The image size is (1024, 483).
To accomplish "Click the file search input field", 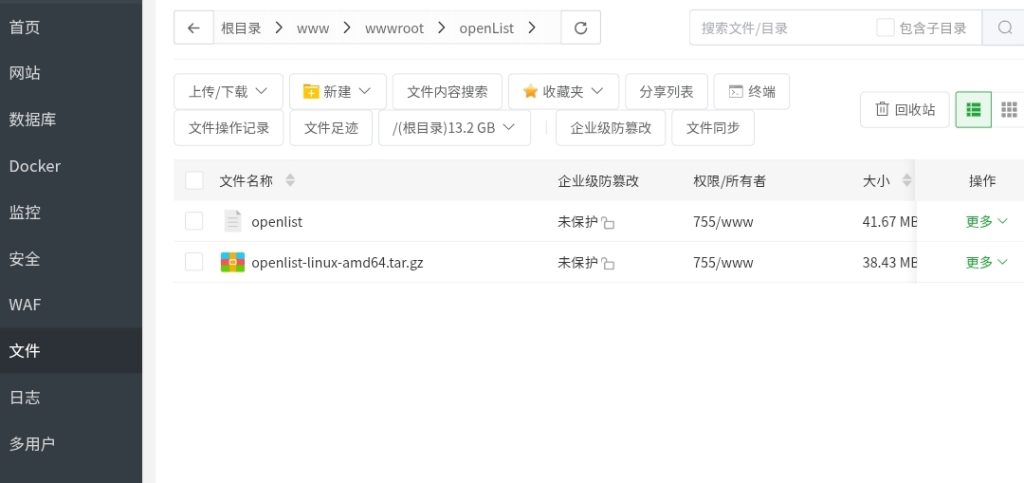I will [x=780, y=28].
